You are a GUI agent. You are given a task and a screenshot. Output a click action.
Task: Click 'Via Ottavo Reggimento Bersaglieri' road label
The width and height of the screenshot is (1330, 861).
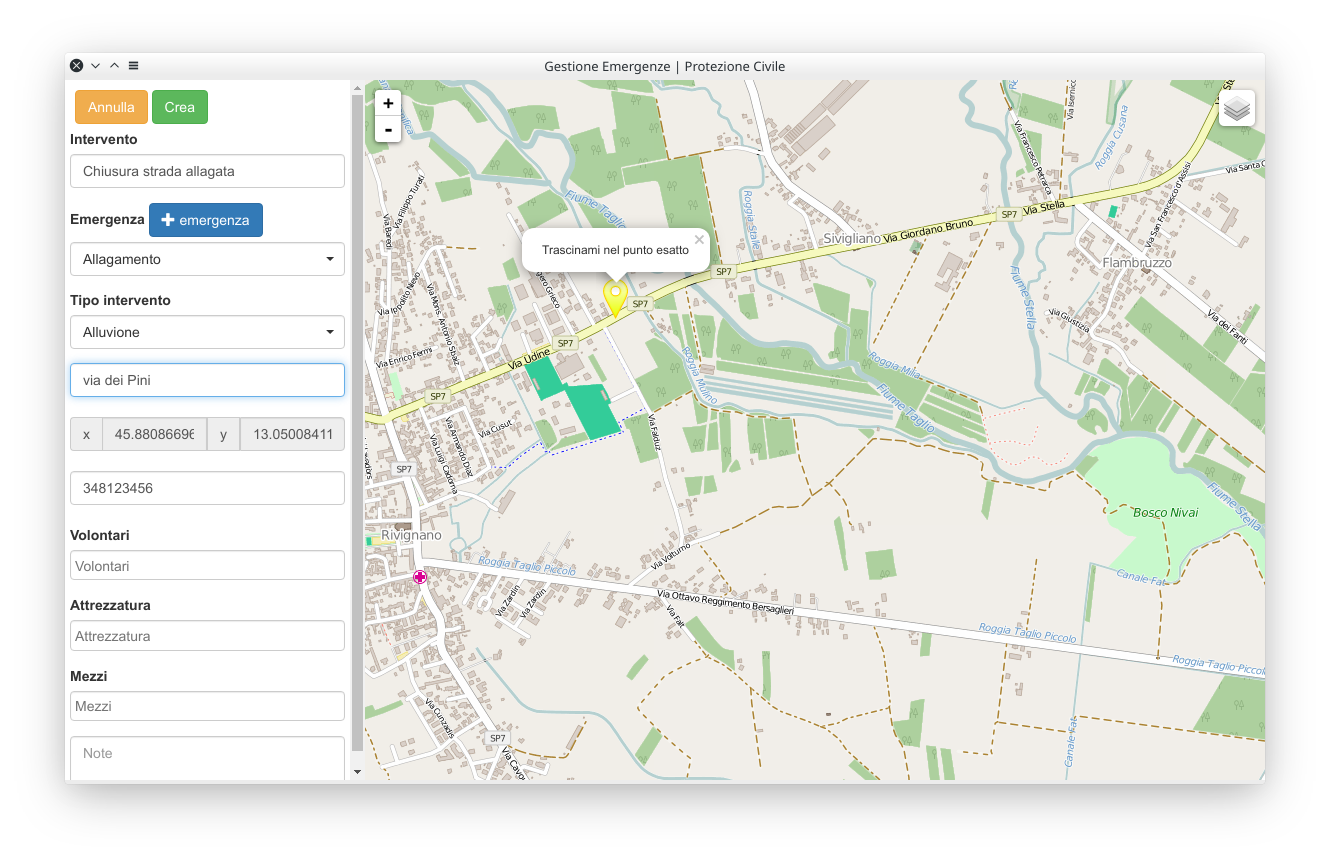[726, 601]
